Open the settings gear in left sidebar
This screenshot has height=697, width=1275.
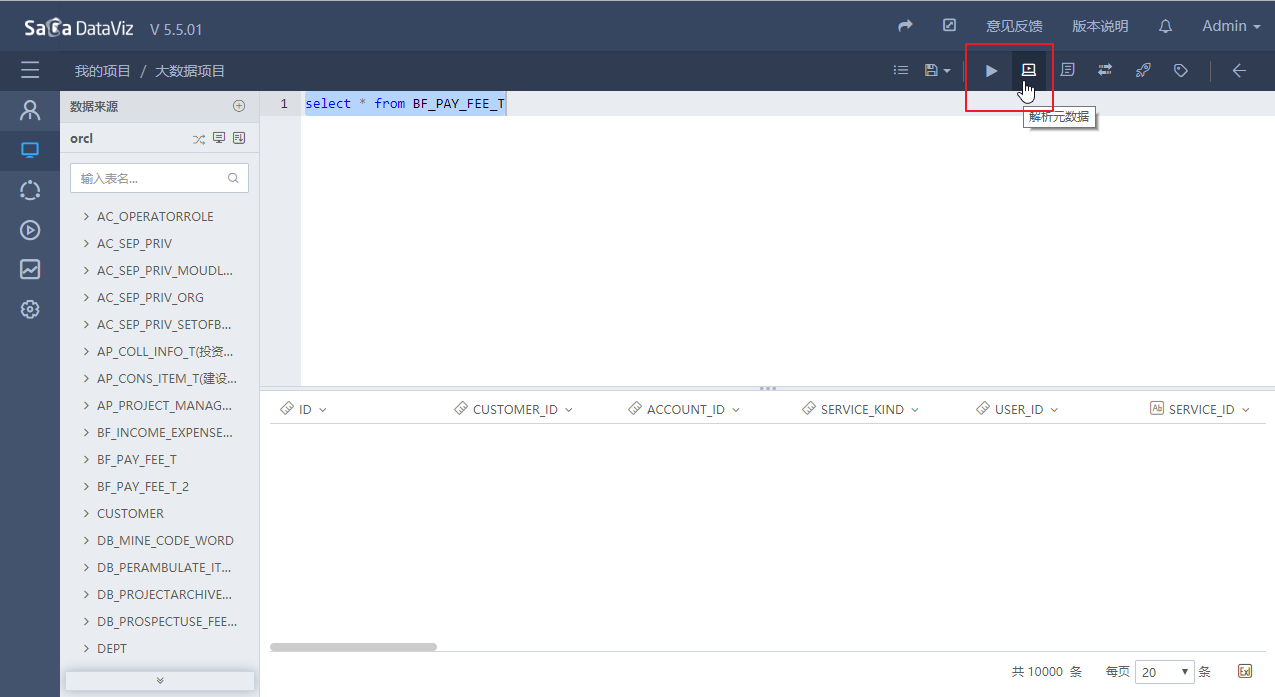30,309
